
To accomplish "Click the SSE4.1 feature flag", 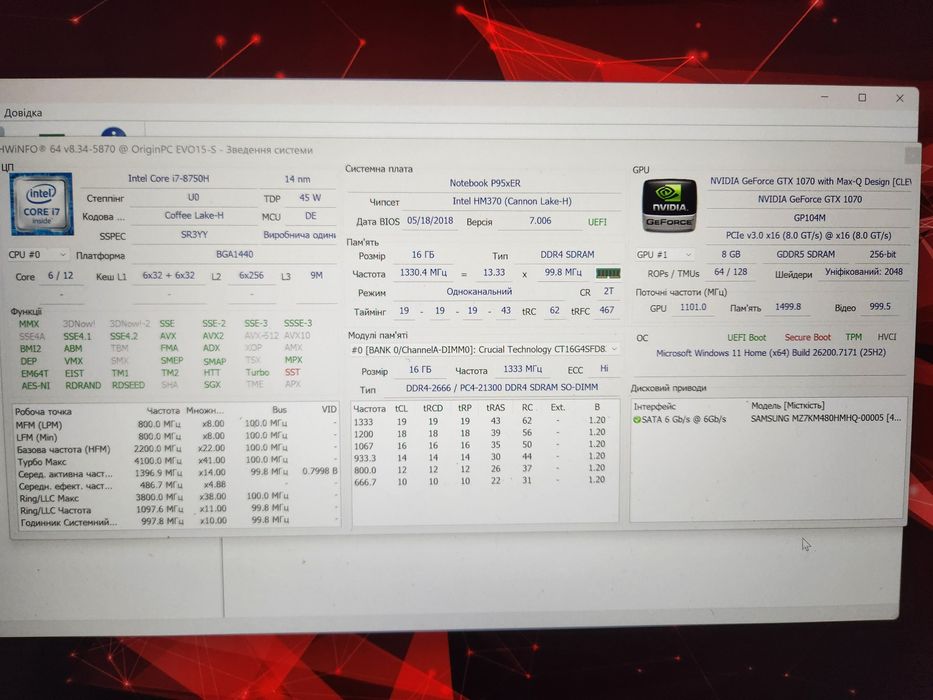I will click(77, 336).
